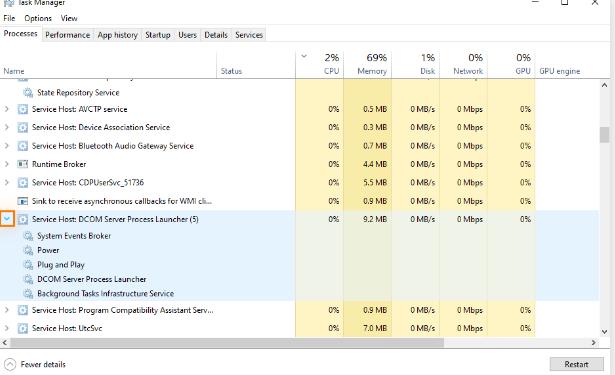The image size is (615, 375).
Task: Click the Program Compatibility Assistant host icon
Action: point(23,310)
